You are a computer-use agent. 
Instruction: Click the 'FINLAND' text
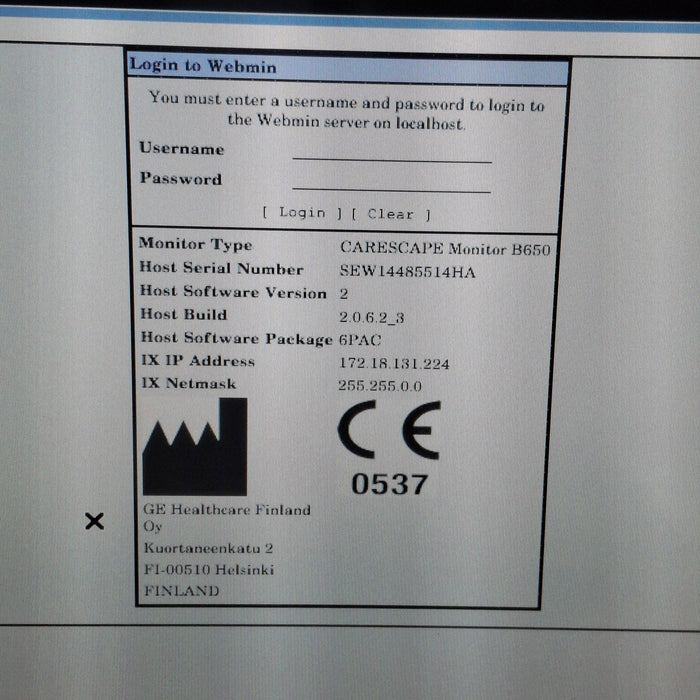182,591
